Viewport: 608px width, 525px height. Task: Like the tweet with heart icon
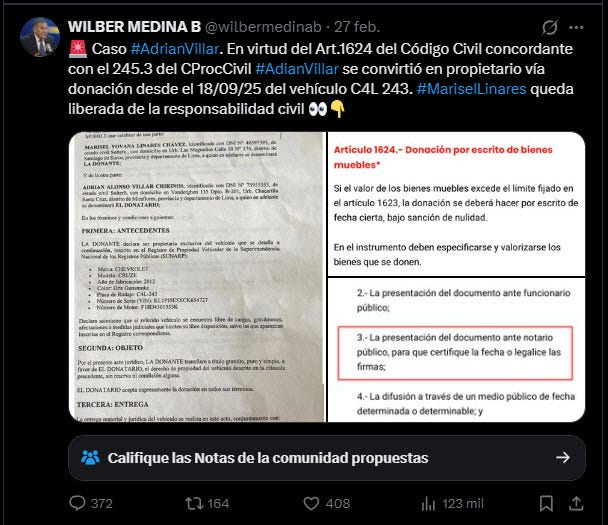[311, 503]
